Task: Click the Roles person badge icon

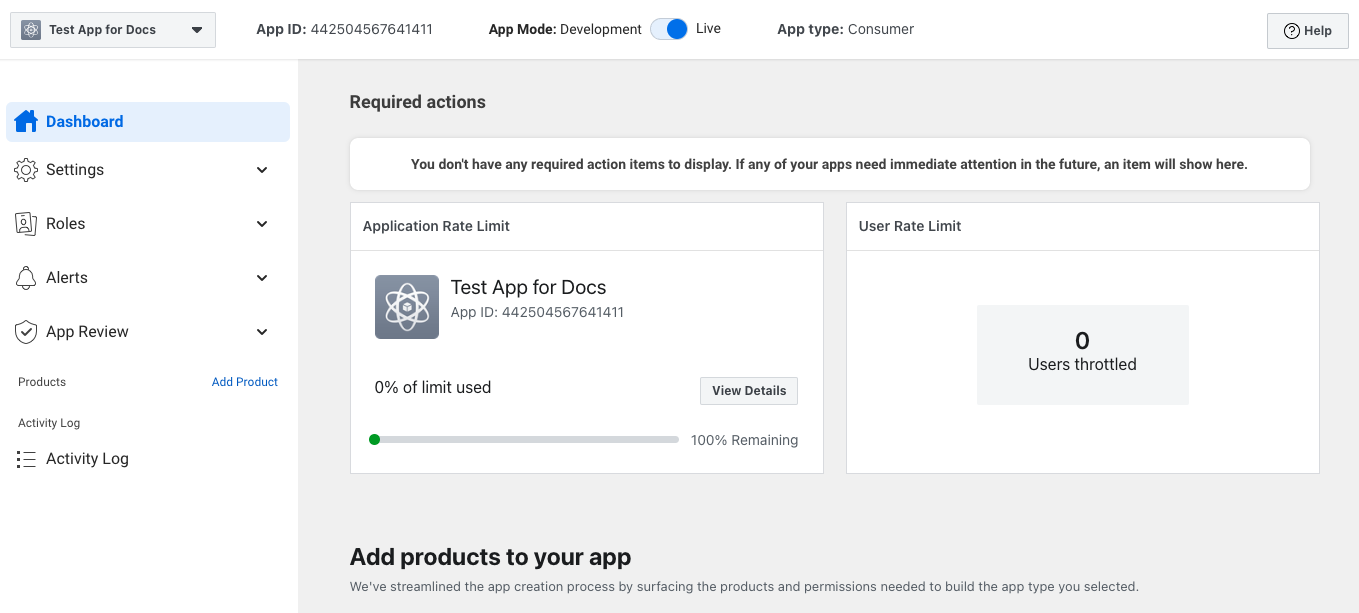Action: click(26, 224)
